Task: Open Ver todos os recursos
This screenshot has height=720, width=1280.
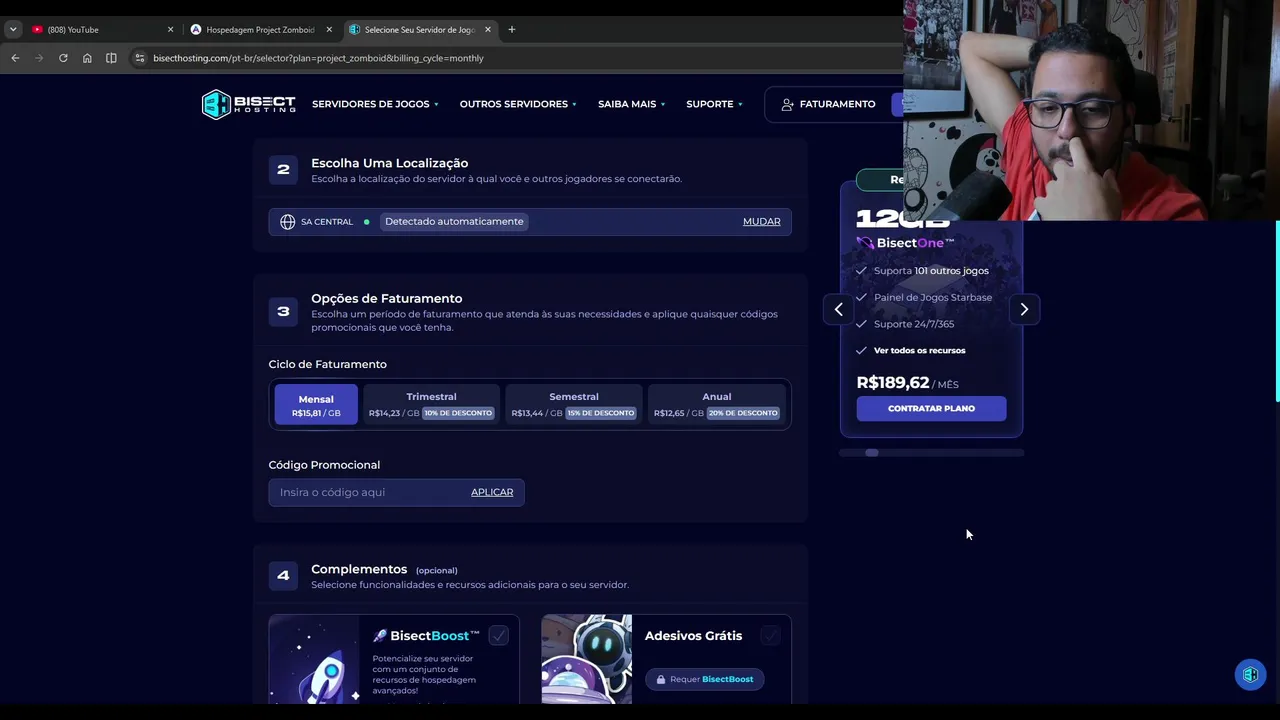Action: [919, 351]
